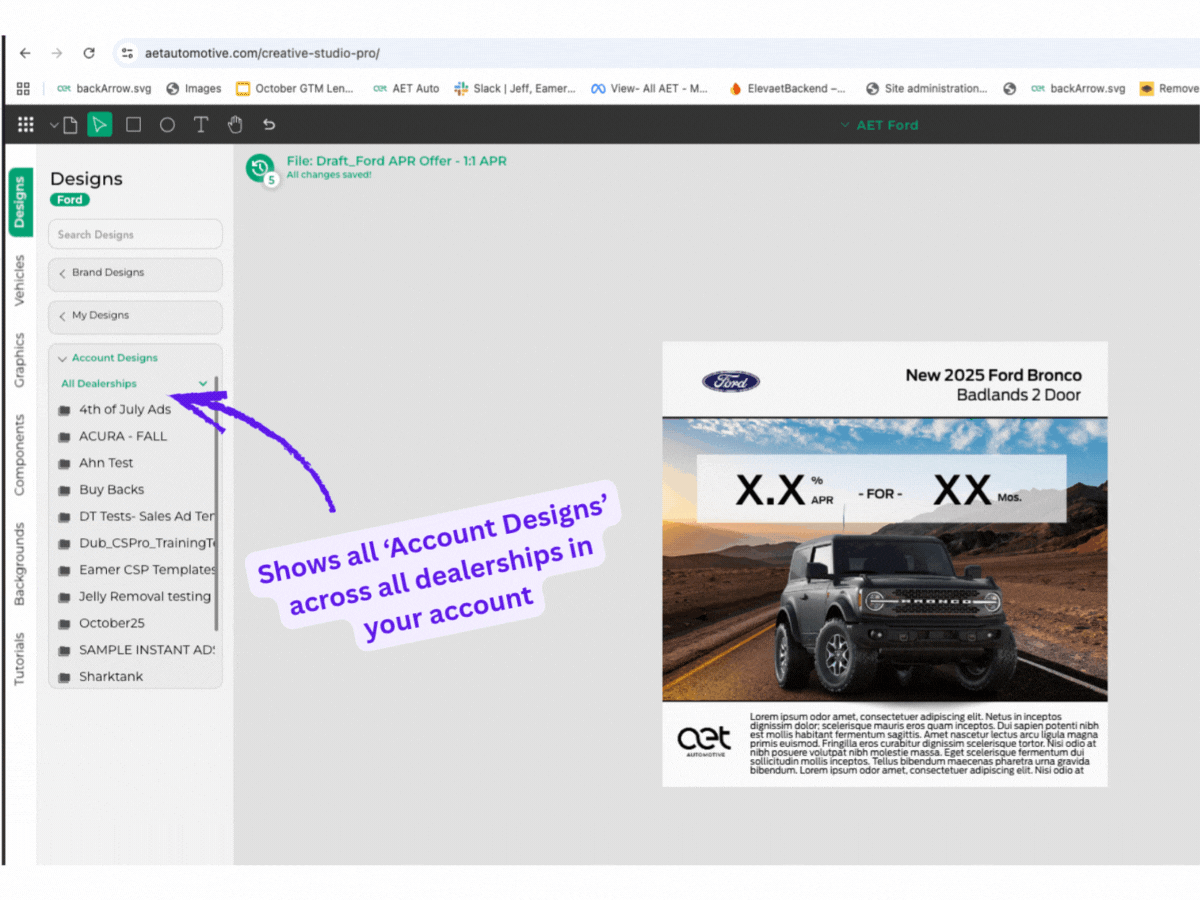Open the AET Ford workspace dropdown

879,124
